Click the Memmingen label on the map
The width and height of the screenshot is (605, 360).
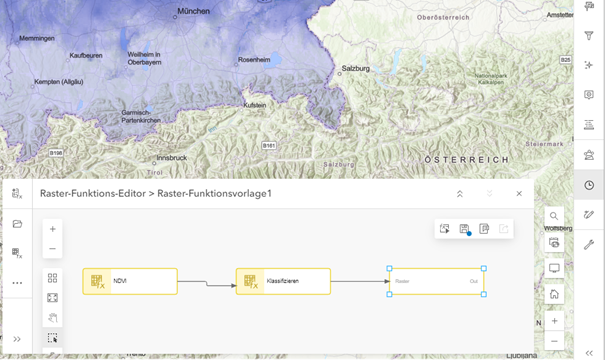coord(37,38)
